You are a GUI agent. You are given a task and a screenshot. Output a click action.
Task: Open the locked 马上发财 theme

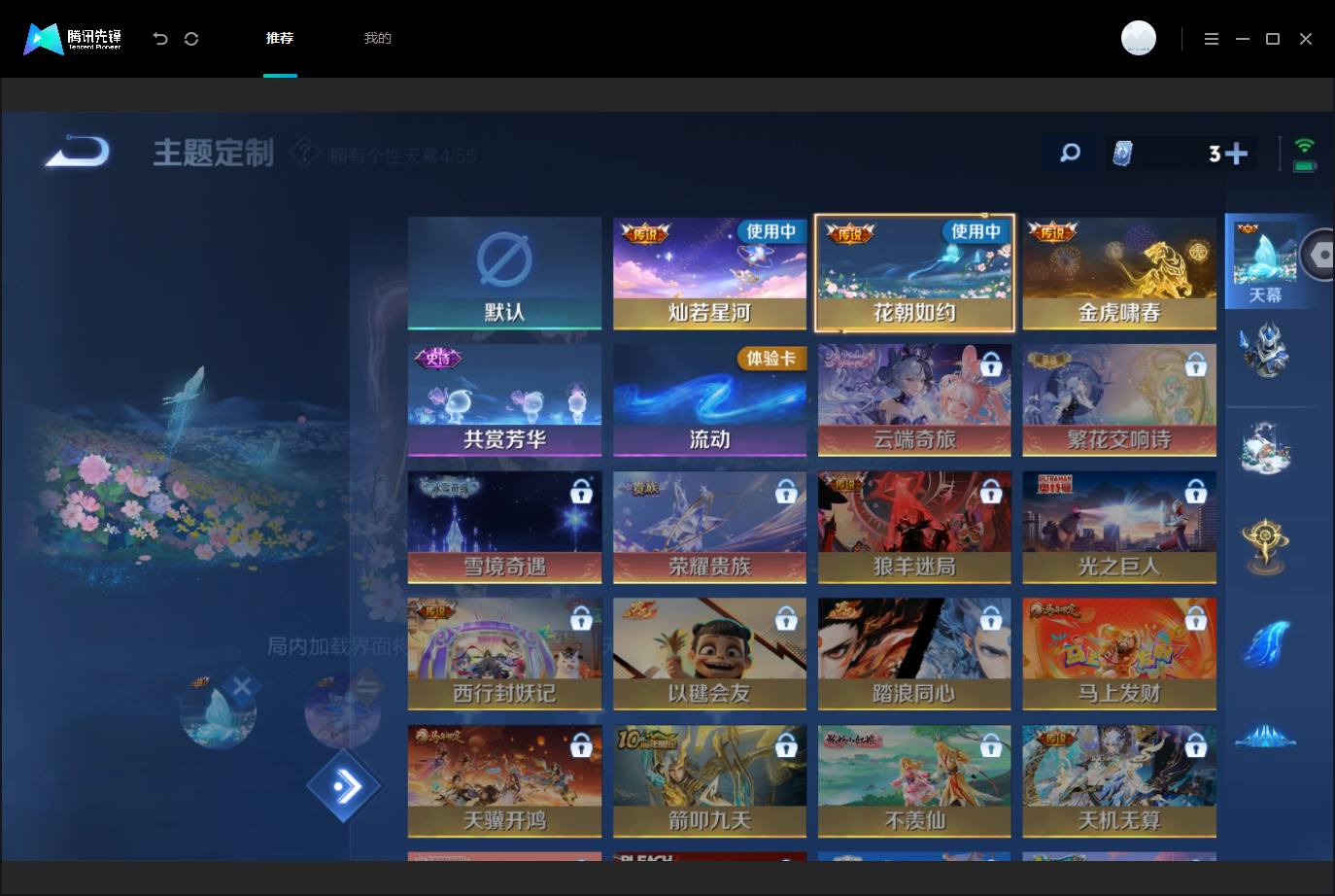pos(1119,654)
